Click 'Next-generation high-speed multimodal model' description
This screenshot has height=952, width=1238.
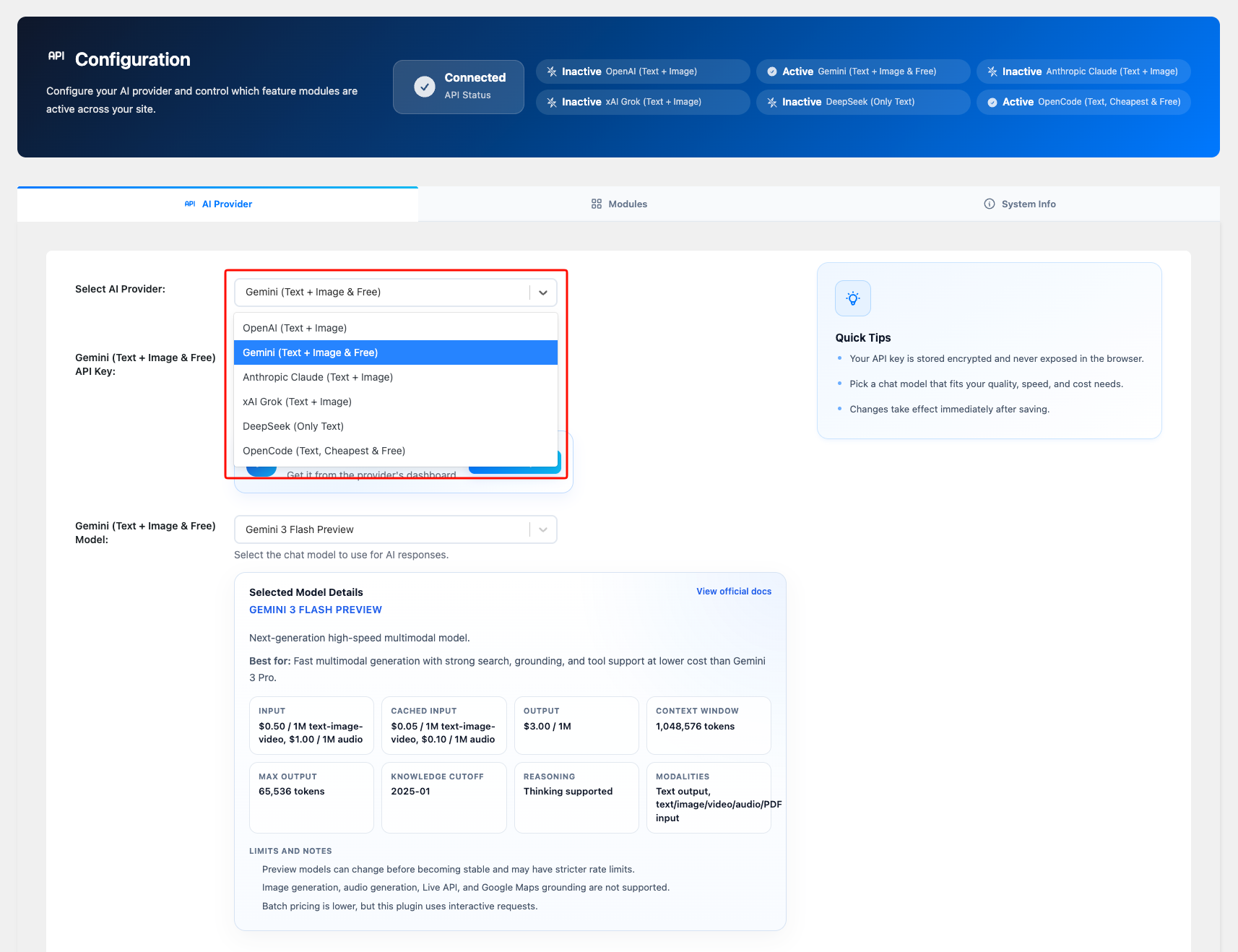360,638
